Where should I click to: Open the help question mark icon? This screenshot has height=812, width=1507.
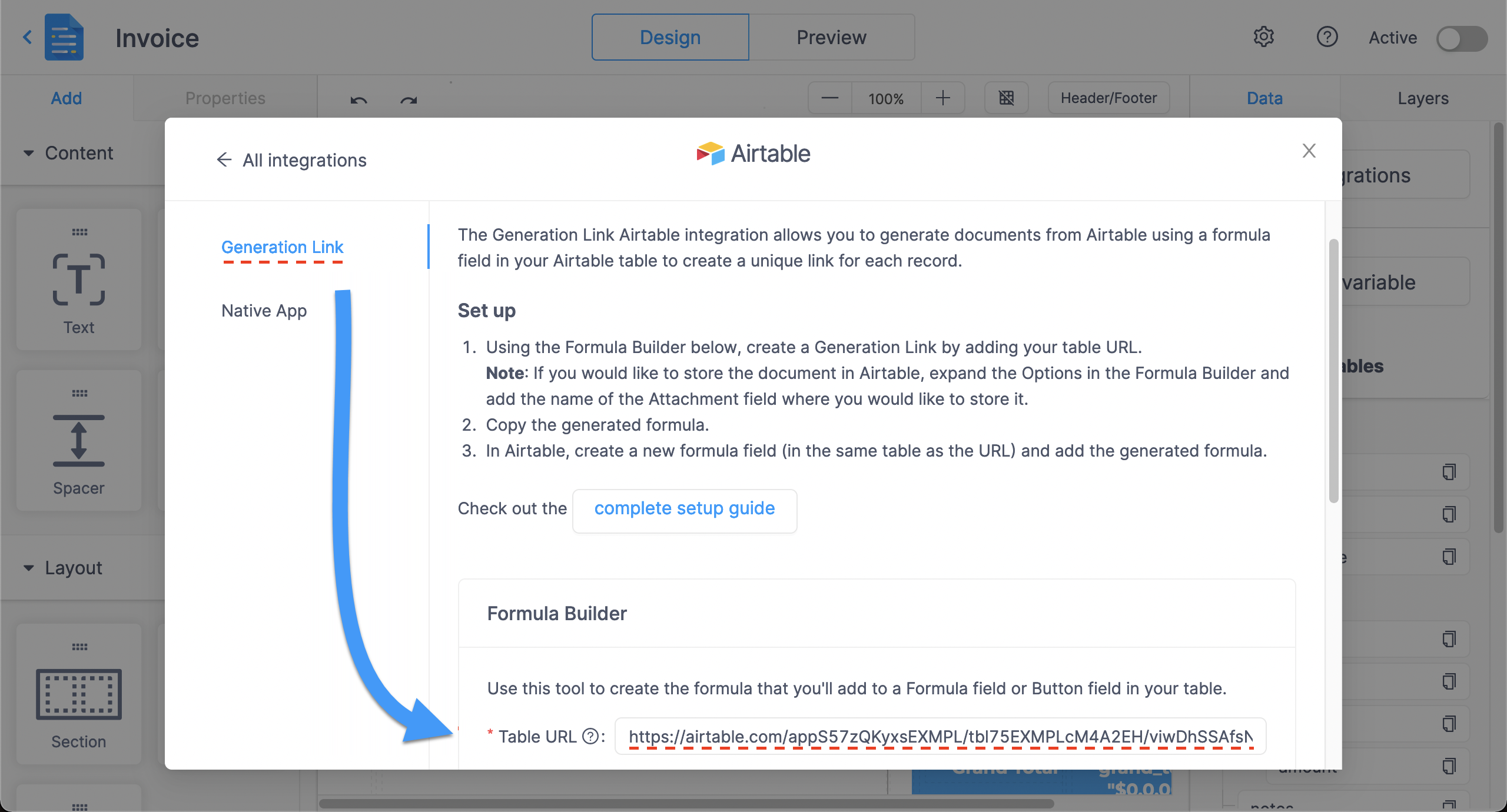click(x=1327, y=37)
